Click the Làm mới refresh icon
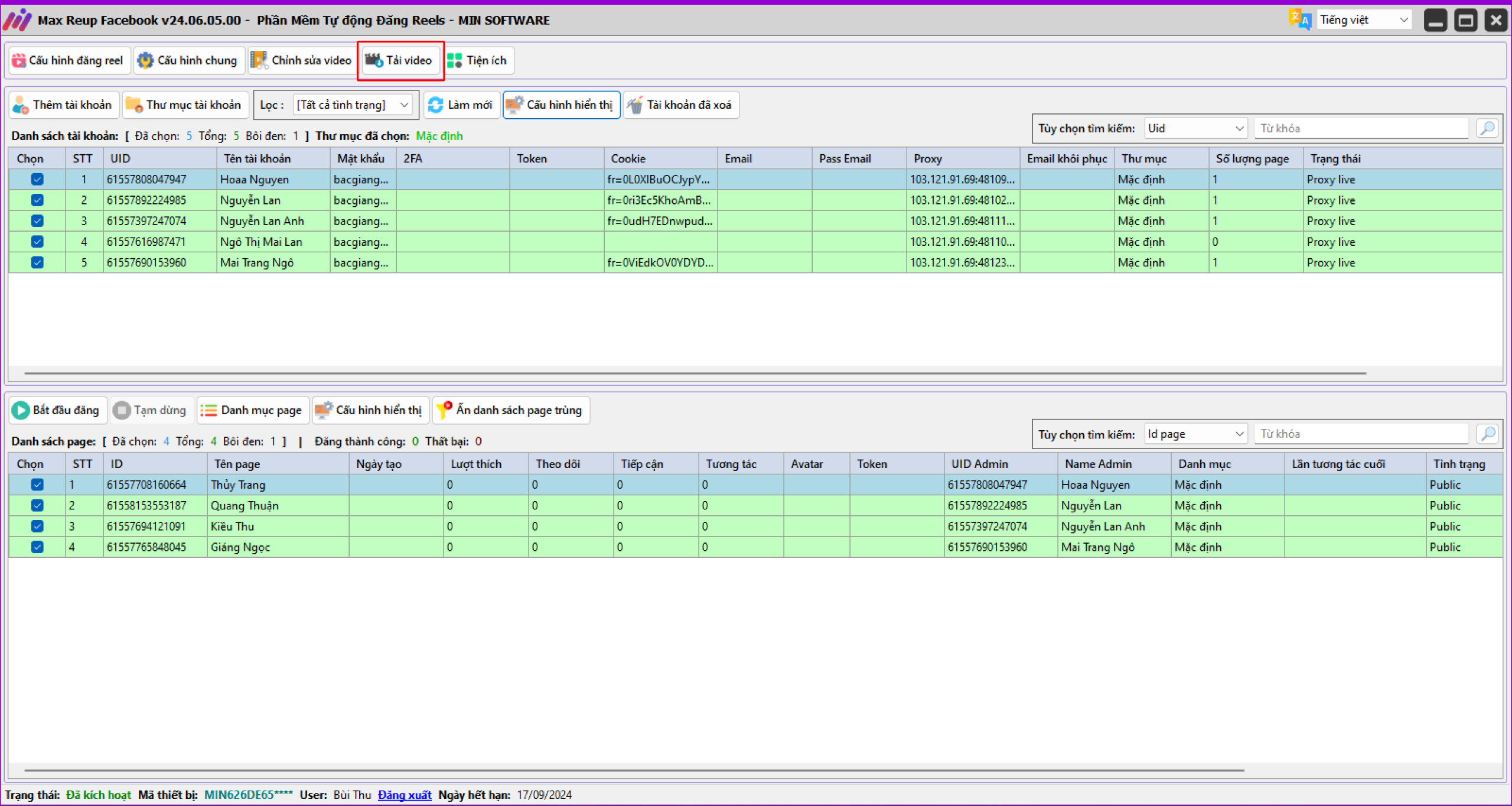Screen dimensions: 1512x806 [x=436, y=105]
